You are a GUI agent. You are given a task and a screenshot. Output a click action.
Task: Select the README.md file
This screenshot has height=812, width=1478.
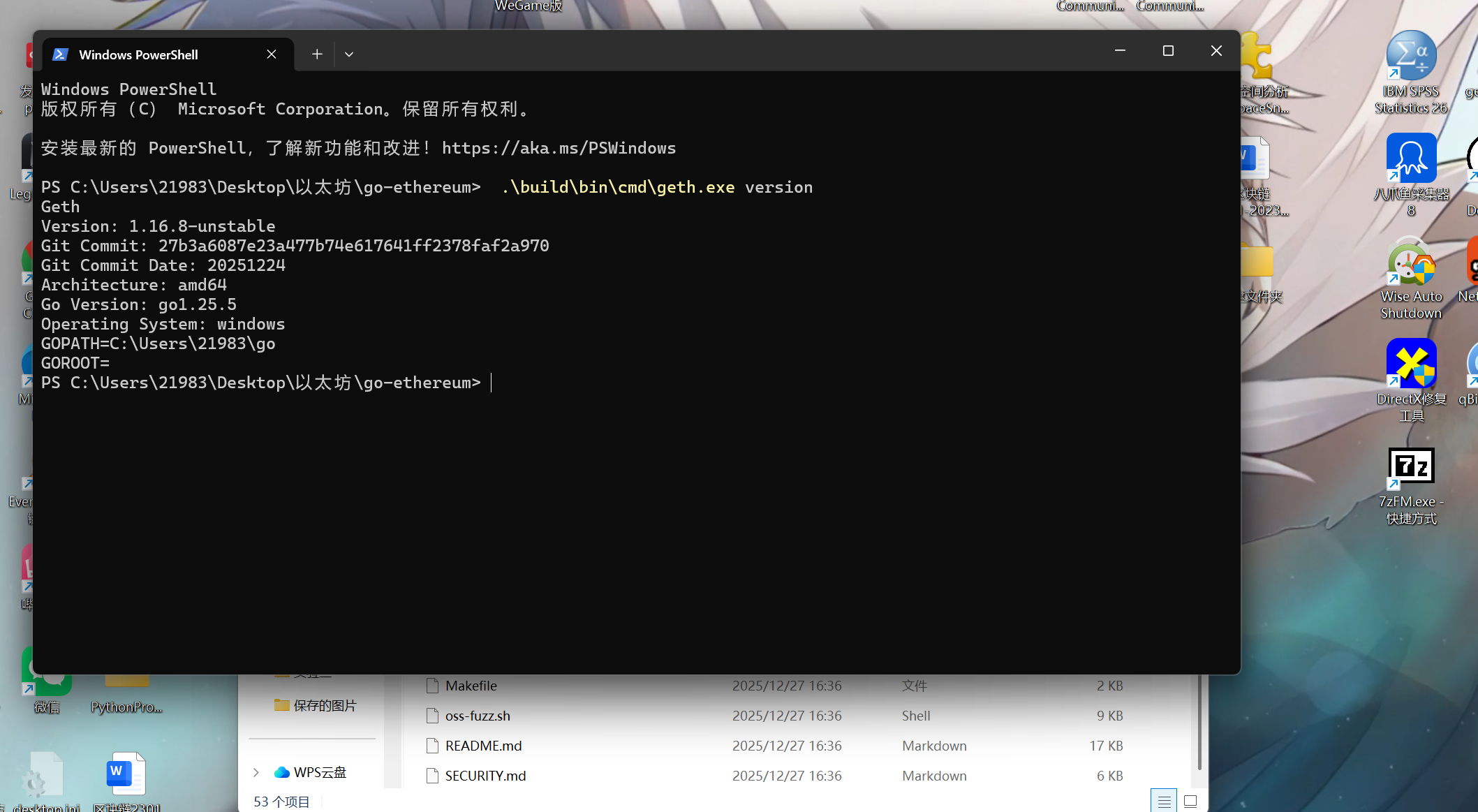(x=483, y=746)
